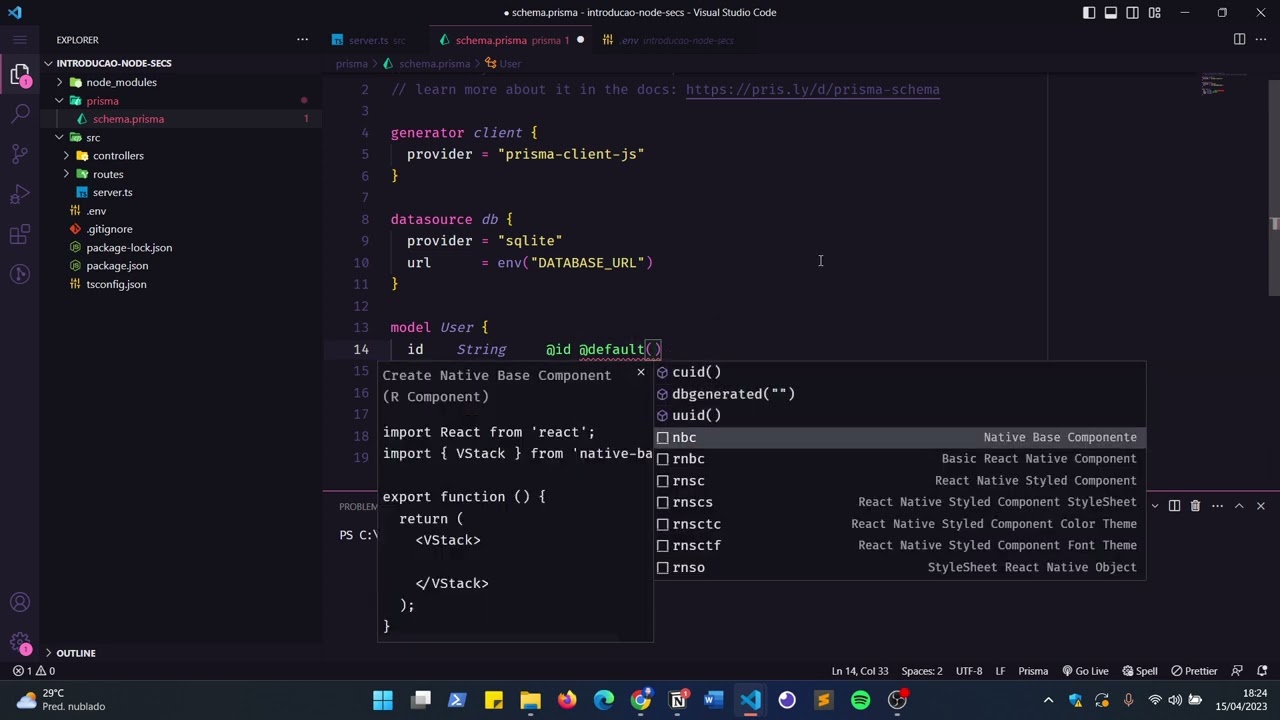The width and height of the screenshot is (1280, 720).
Task: Open Explorer views and more actions menu
Action: 302,40
